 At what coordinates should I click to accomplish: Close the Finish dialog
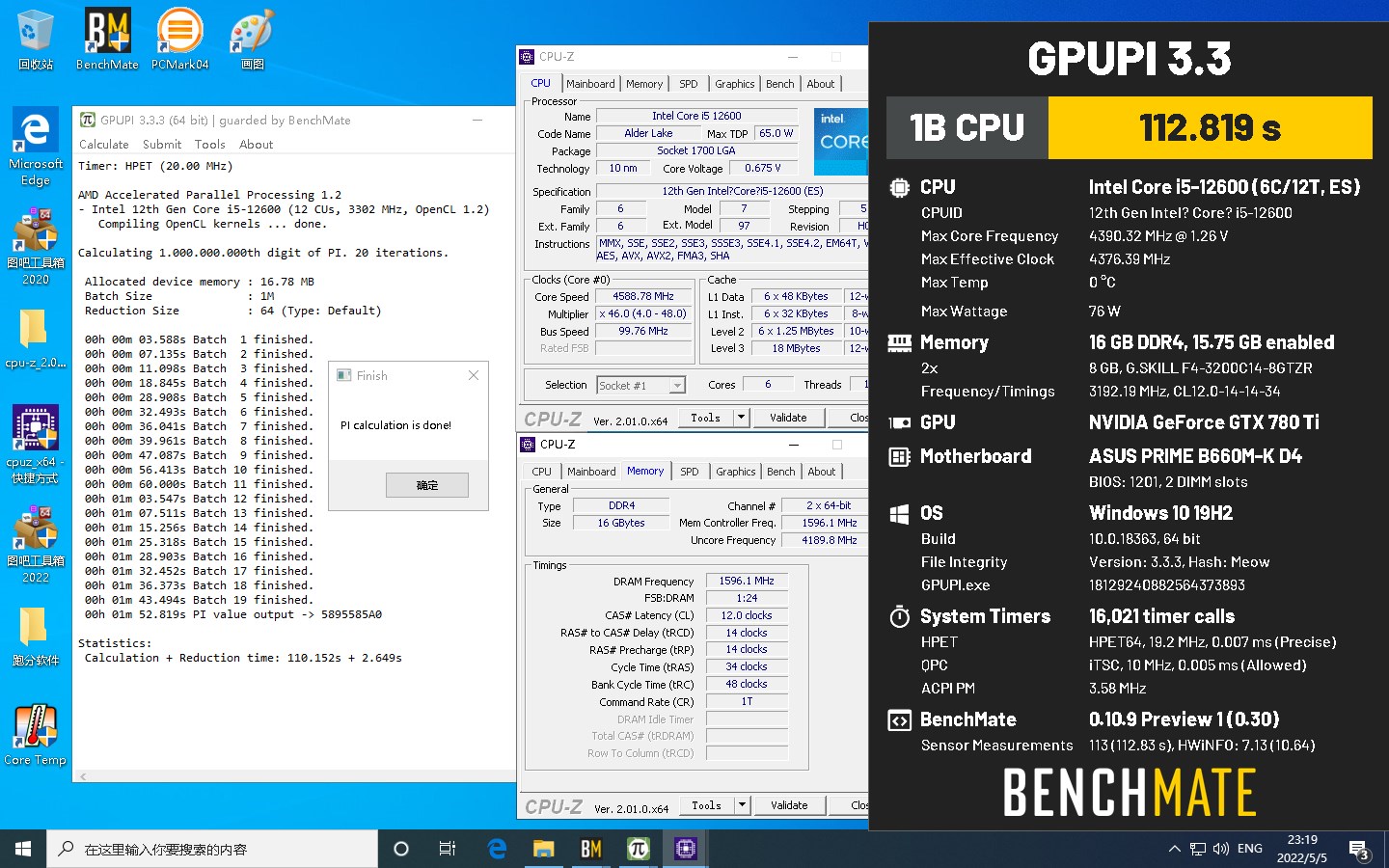point(474,375)
